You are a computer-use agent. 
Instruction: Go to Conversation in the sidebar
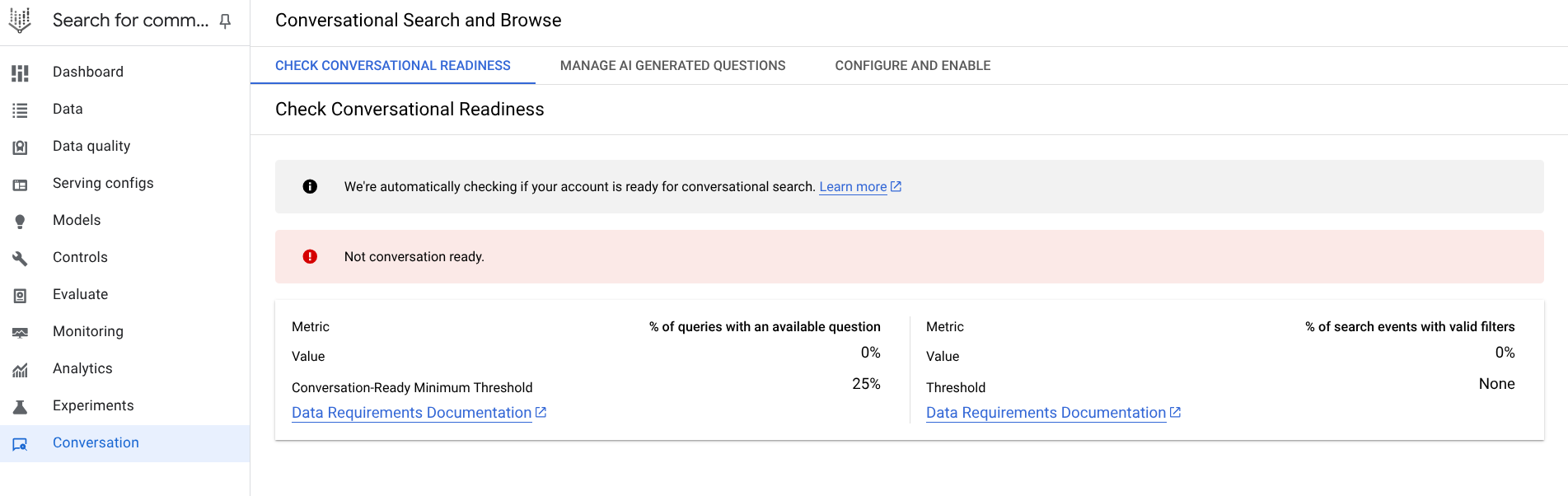point(96,443)
